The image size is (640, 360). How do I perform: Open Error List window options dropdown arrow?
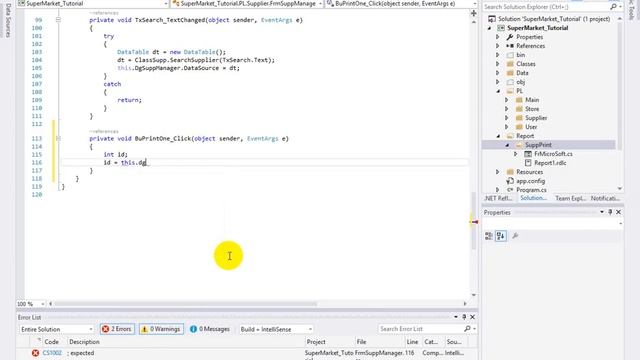(x=456, y=317)
